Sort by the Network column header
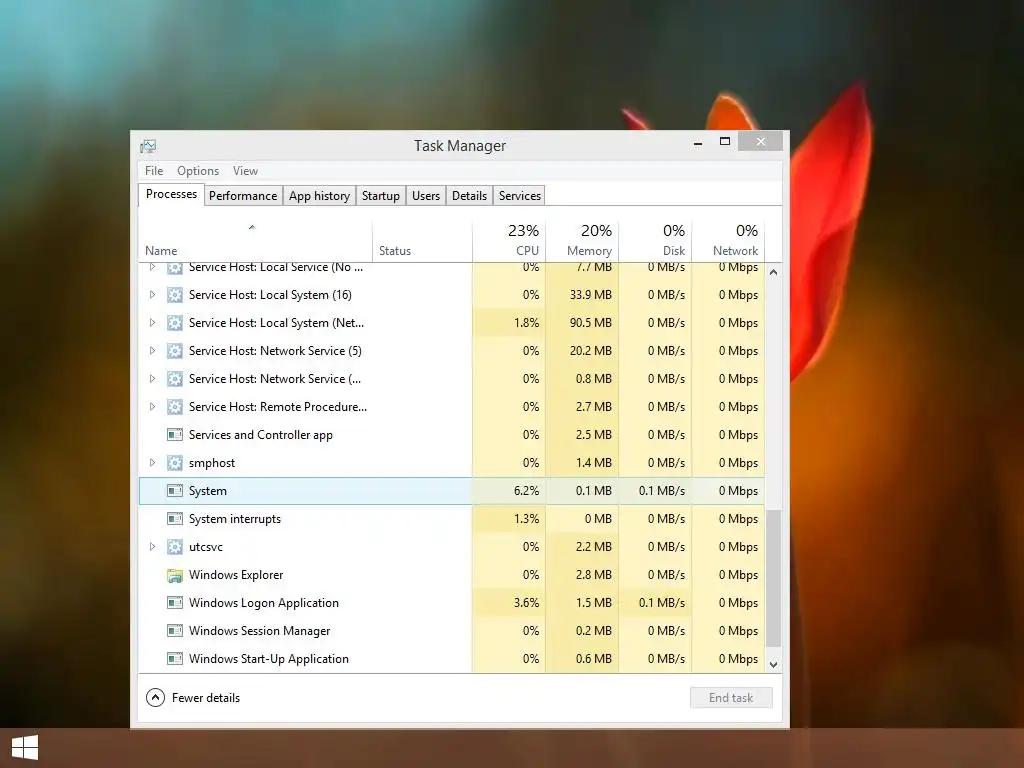 point(728,242)
